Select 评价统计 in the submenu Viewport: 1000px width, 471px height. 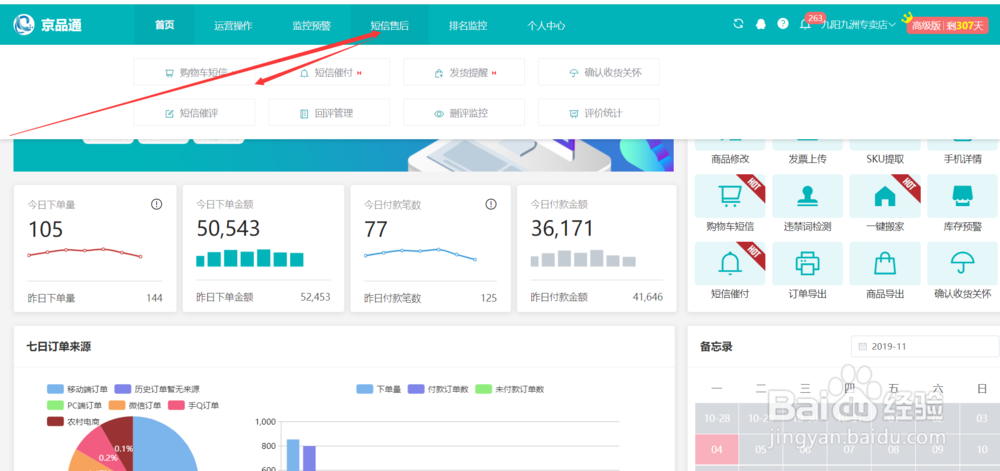[599, 113]
